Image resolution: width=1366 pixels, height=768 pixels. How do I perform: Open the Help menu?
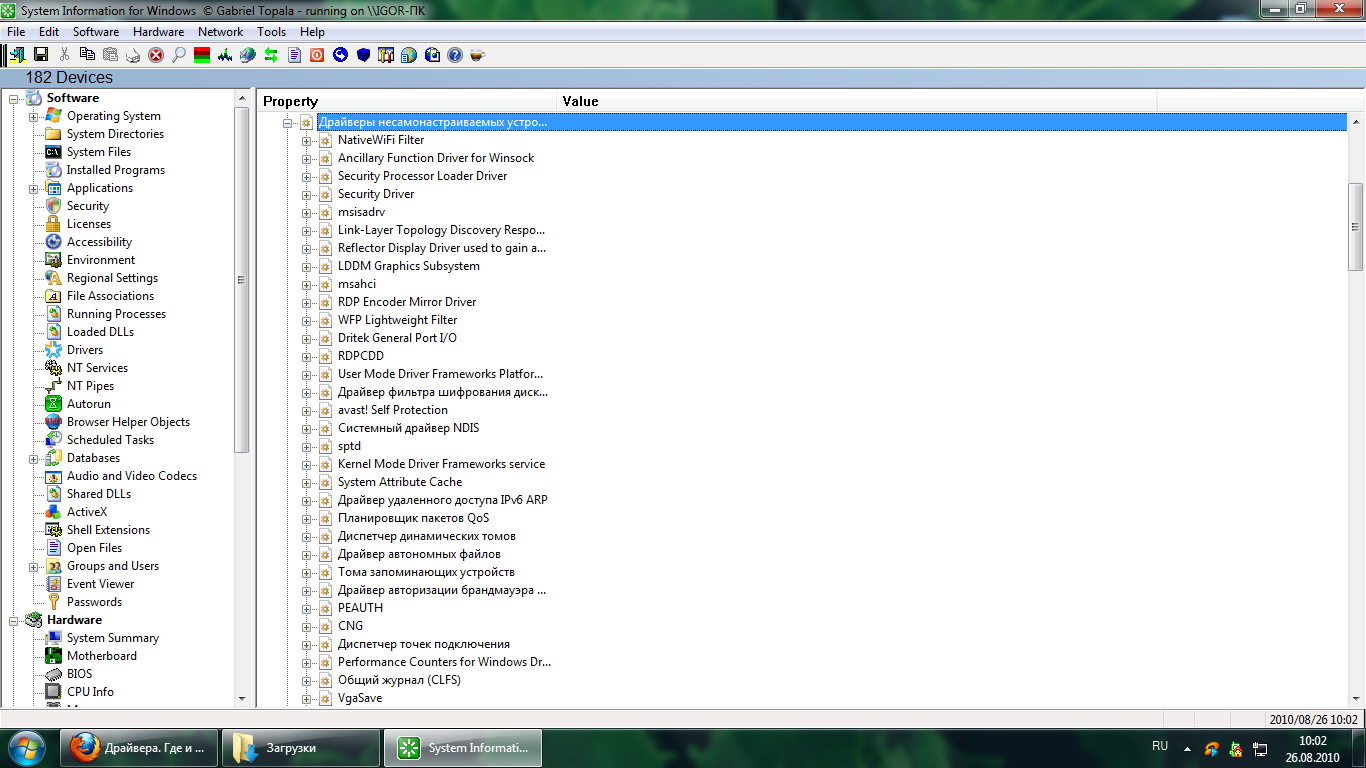[312, 32]
